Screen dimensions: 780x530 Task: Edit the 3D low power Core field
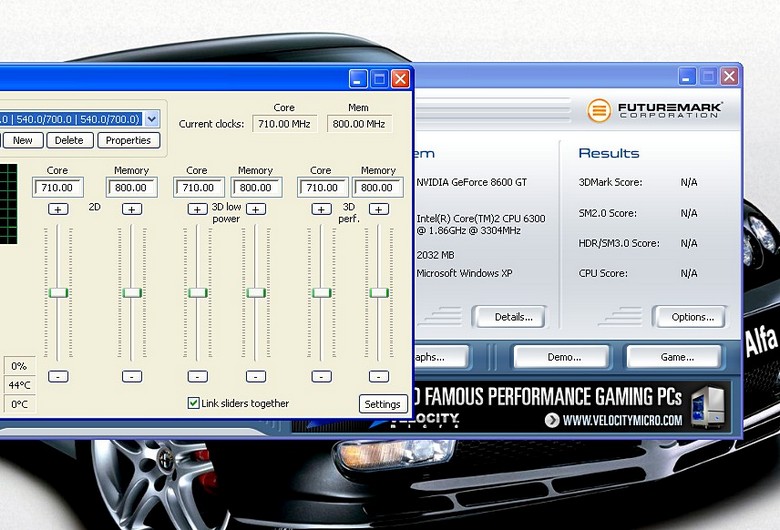[x=198, y=188]
